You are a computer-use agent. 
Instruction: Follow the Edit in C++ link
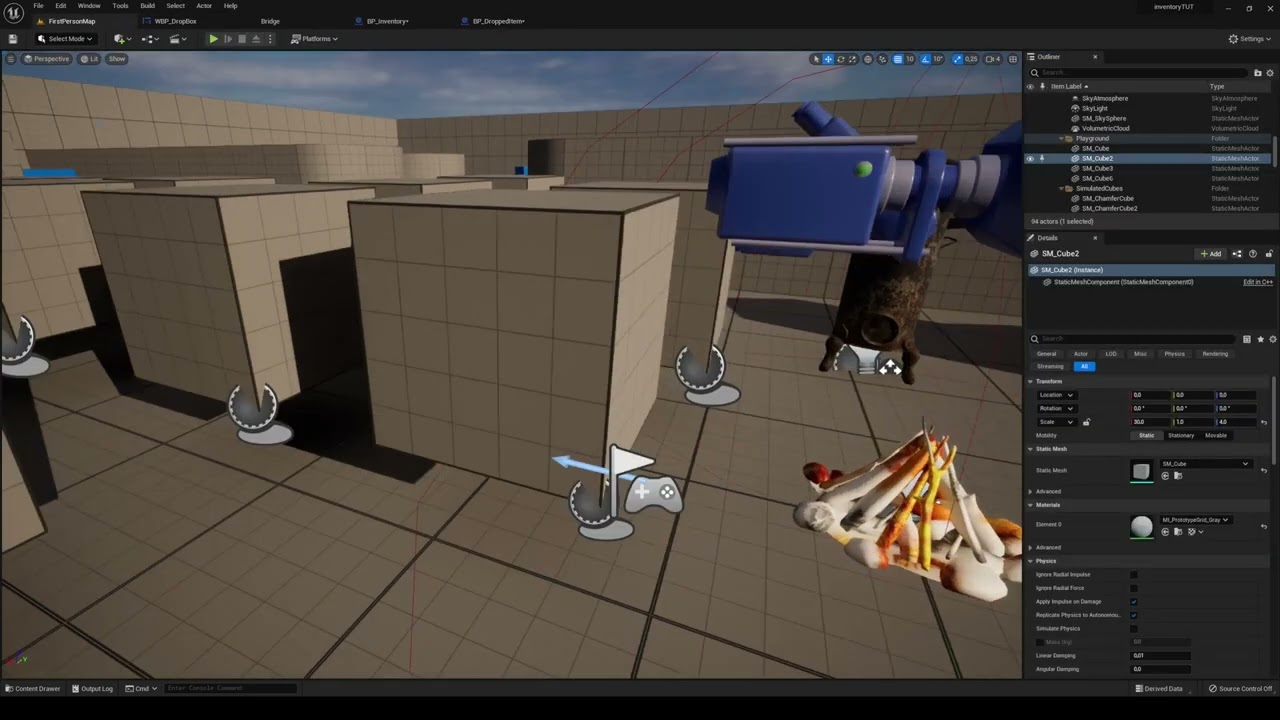click(1258, 282)
